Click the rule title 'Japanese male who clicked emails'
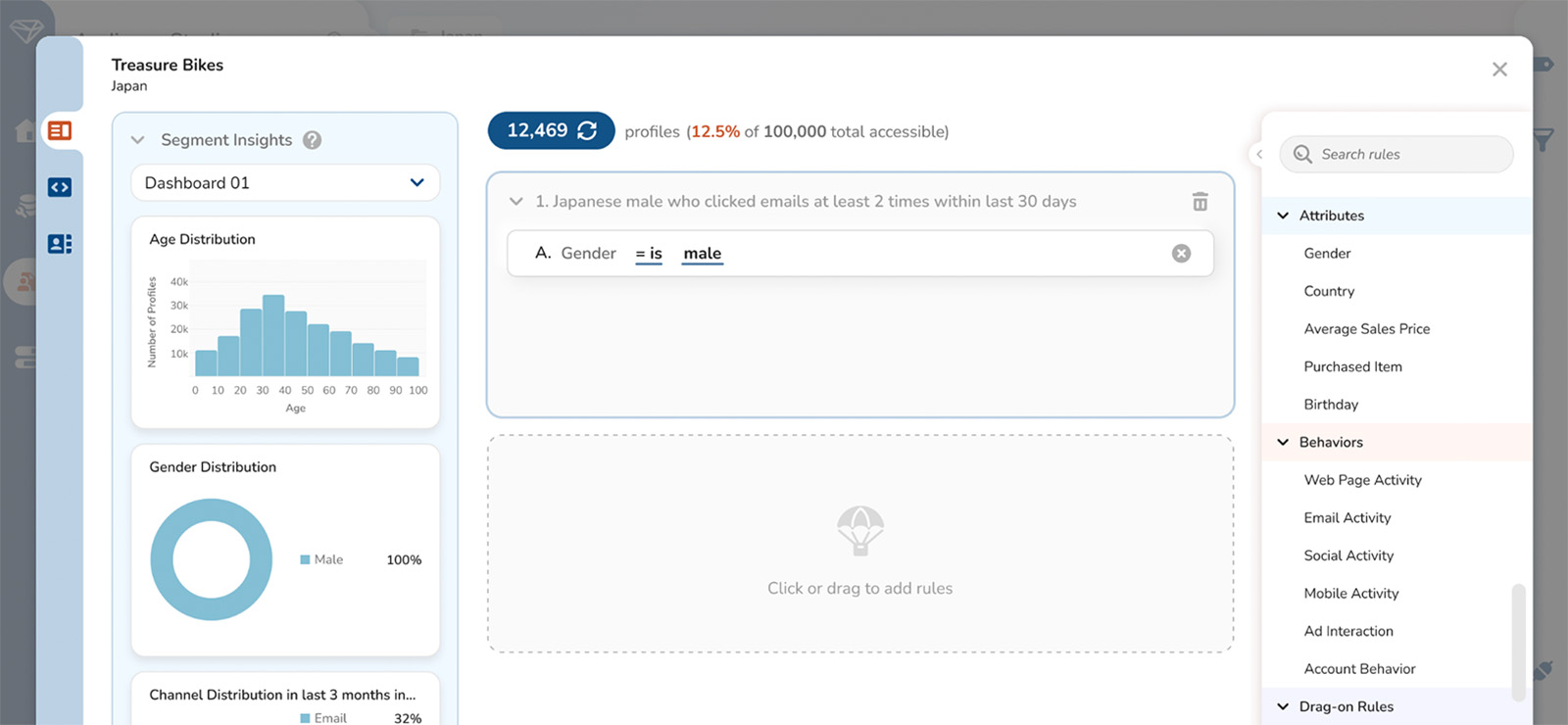 point(805,201)
